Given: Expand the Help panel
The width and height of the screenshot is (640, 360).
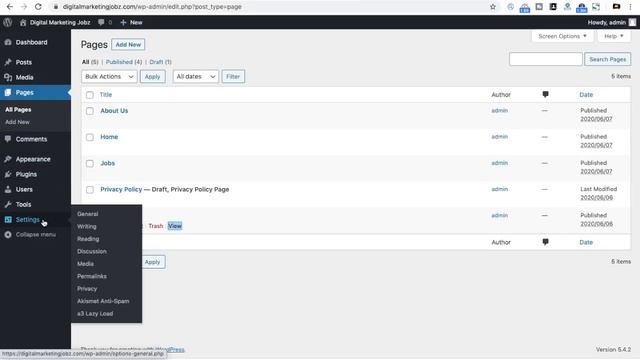Looking at the screenshot, I should pyautogui.click(x=613, y=36).
